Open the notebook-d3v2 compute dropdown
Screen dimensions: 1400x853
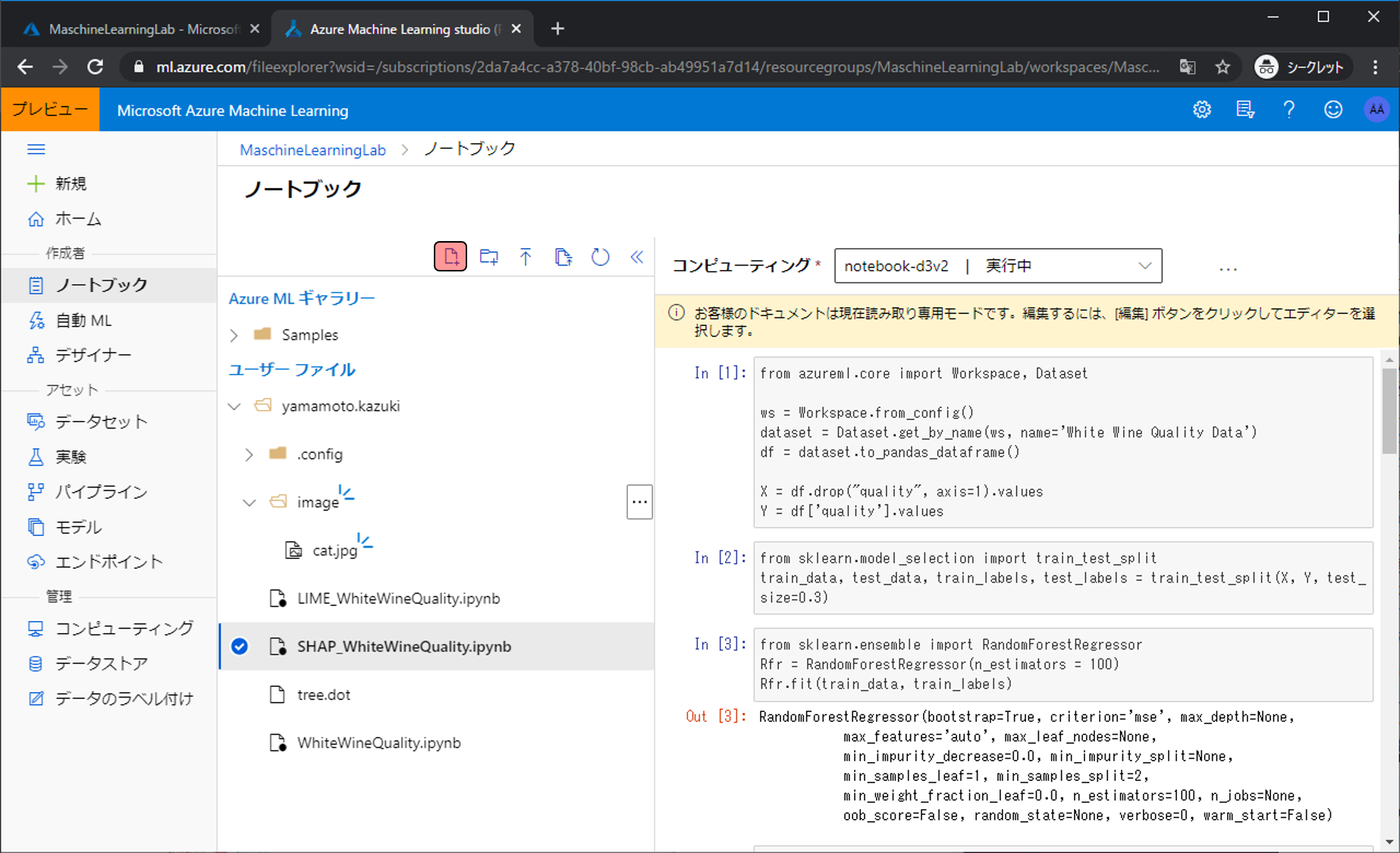997,266
